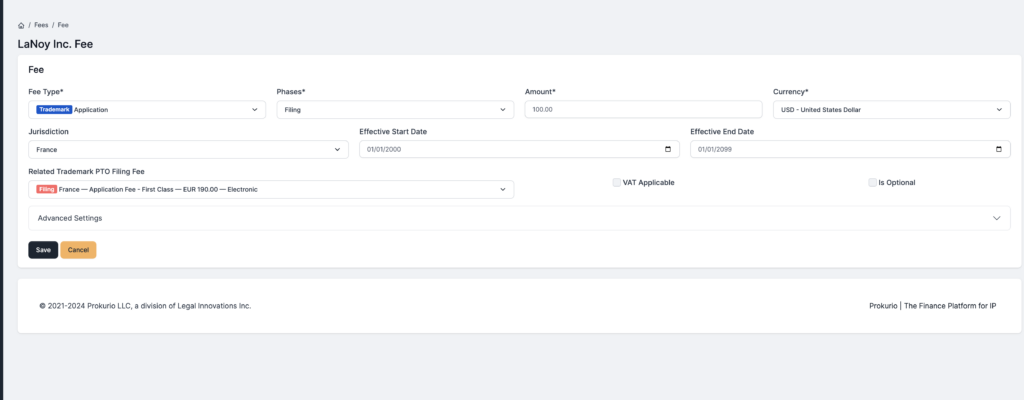Open the Jurisdiction dropdown showing France
1024x400 pixels.
click(189, 150)
